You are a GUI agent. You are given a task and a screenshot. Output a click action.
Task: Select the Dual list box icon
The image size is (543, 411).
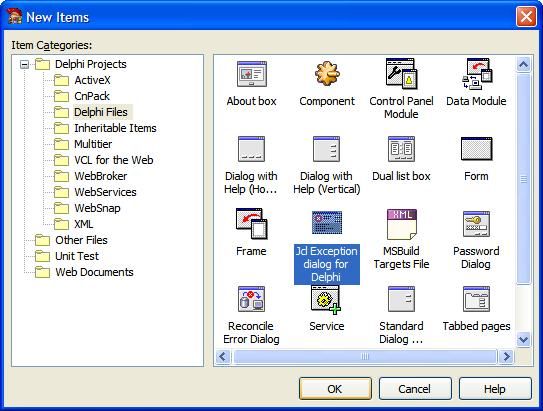click(x=401, y=149)
